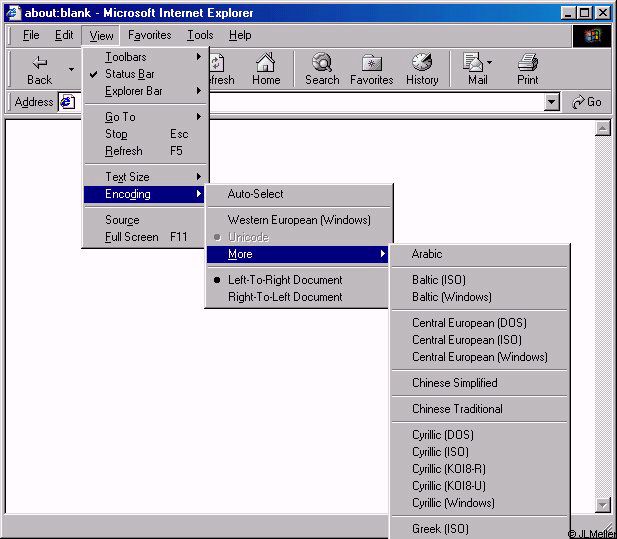Select Chinese Simplified encoding
This screenshot has height=539, width=617.
(x=479, y=383)
